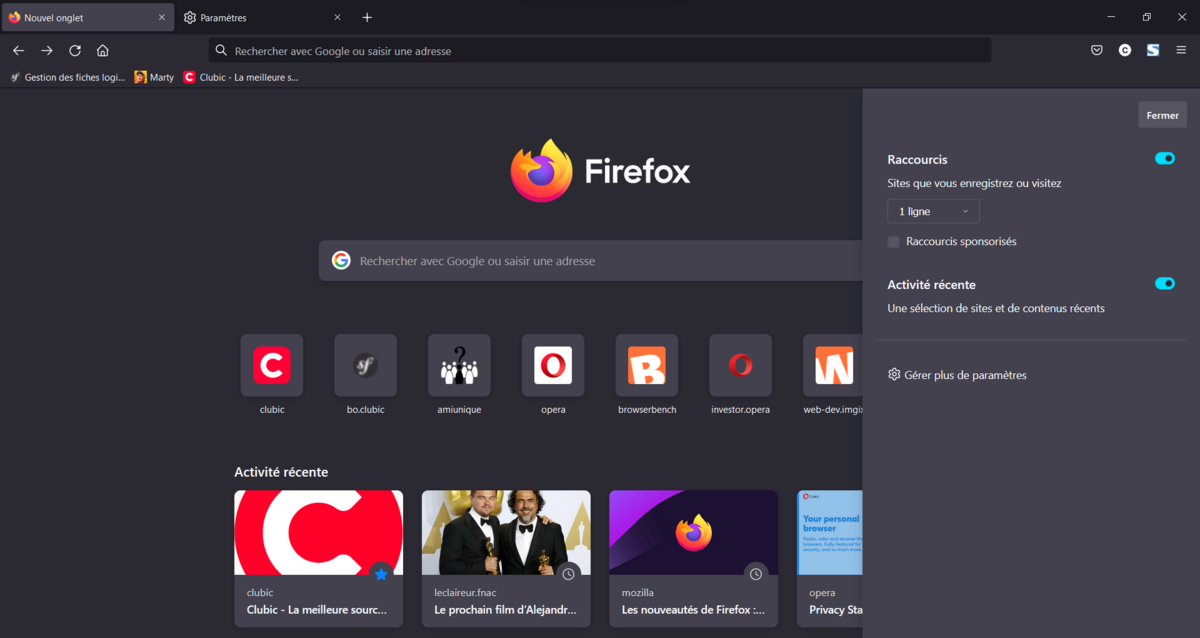Click the Activité récente heading on the page
Viewport: 1200px width, 638px height.
[x=281, y=472]
